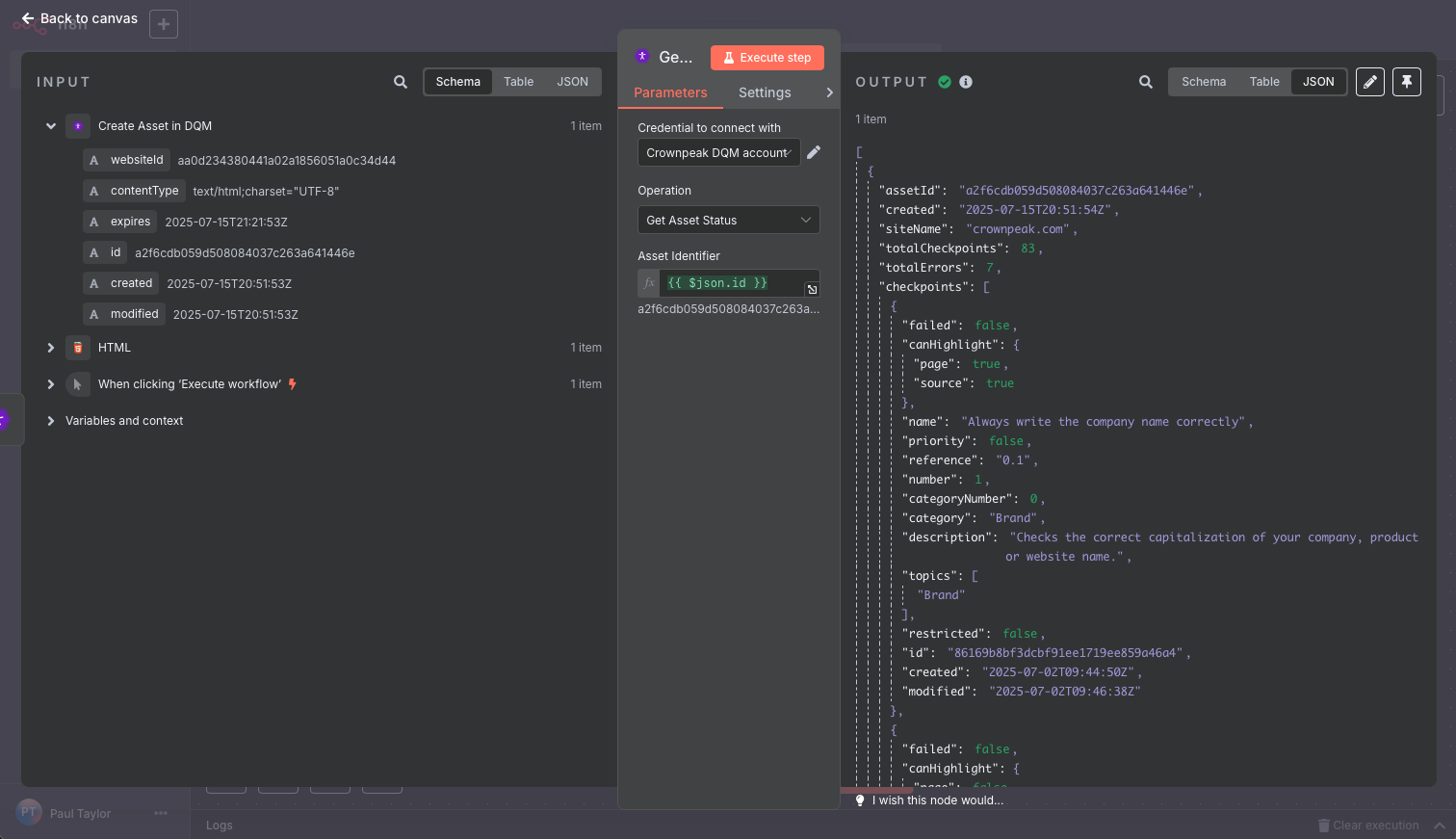Switch input view to Schema
Image resolution: width=1456 pixels, height=839 pixels.
458,82
